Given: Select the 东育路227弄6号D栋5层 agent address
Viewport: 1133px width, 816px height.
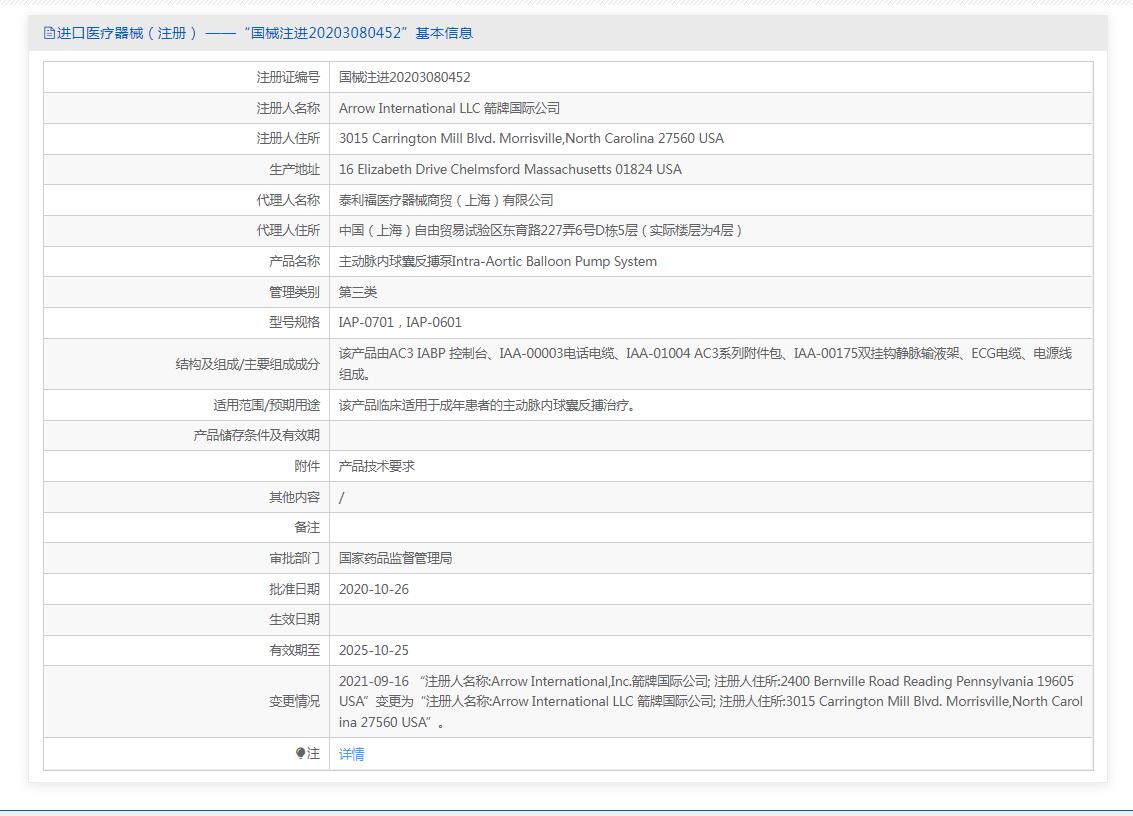Looking at the screenshot, I should [x=540, y=231].
